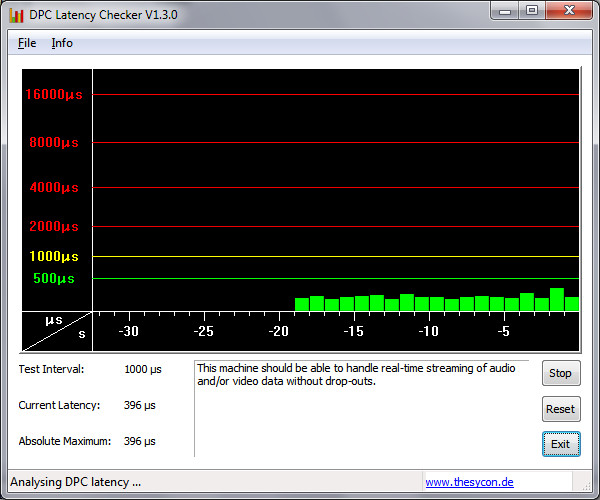Reset the latency measurements
600x500 pixels.
point(560,408)
